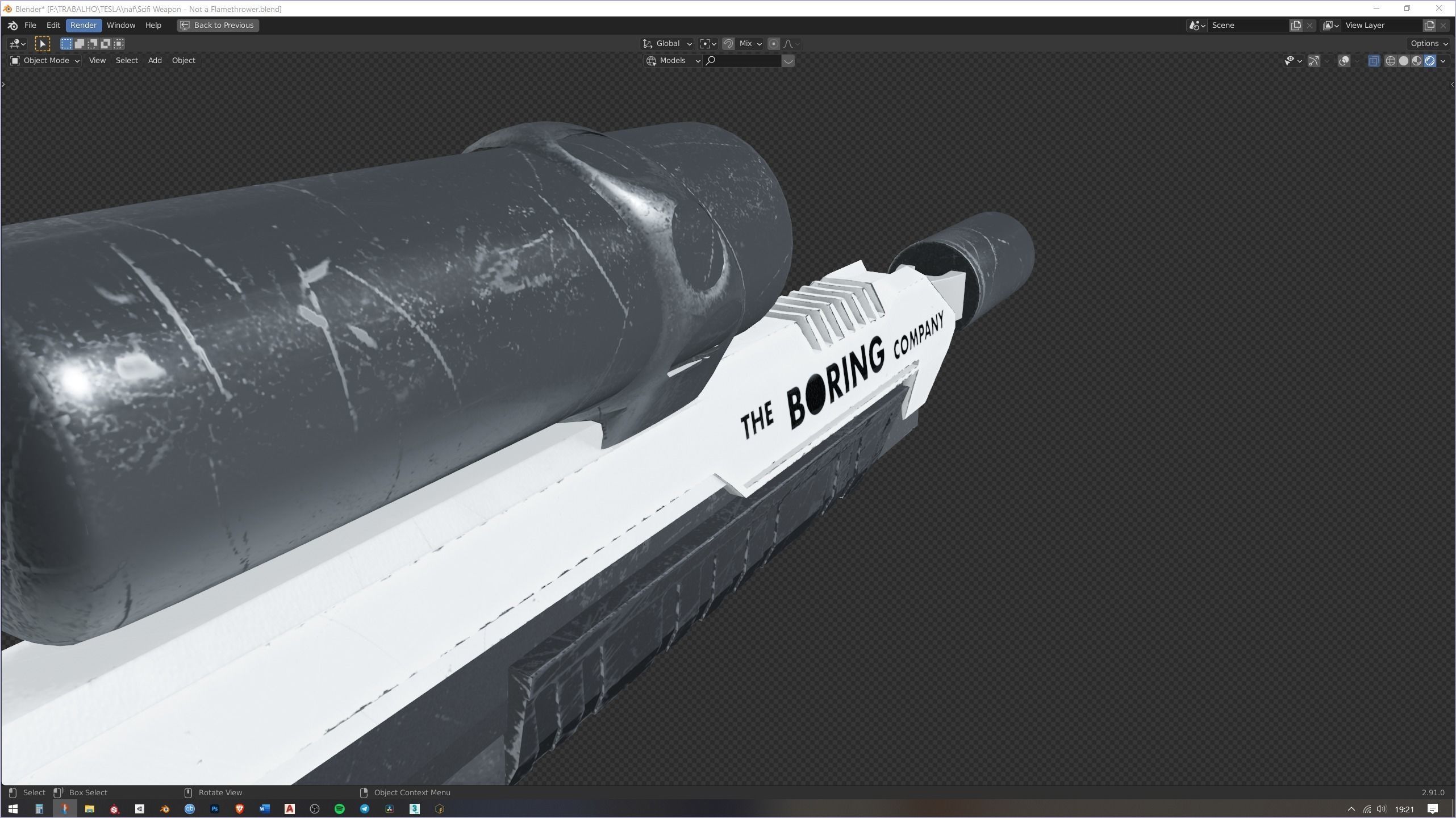Open the Mix snapping options dropdown

pyautogui.click(x=750, y=44)
